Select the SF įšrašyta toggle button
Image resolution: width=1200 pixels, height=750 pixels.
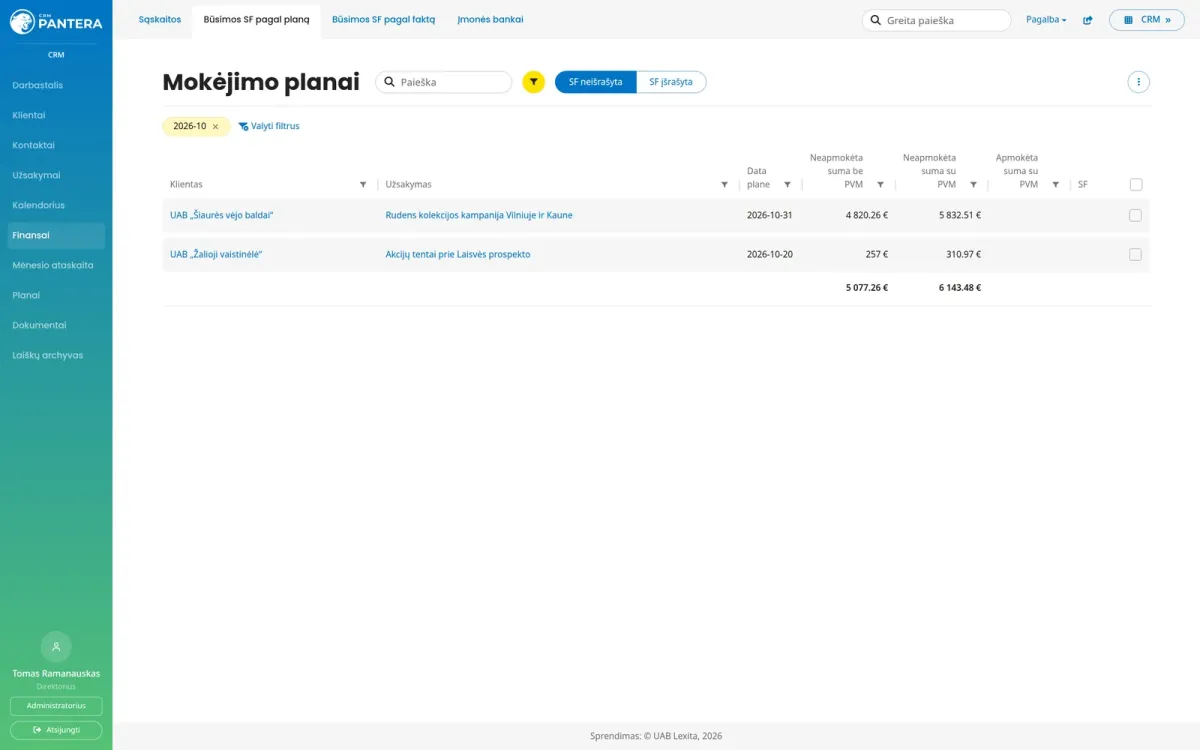(671, 82)
